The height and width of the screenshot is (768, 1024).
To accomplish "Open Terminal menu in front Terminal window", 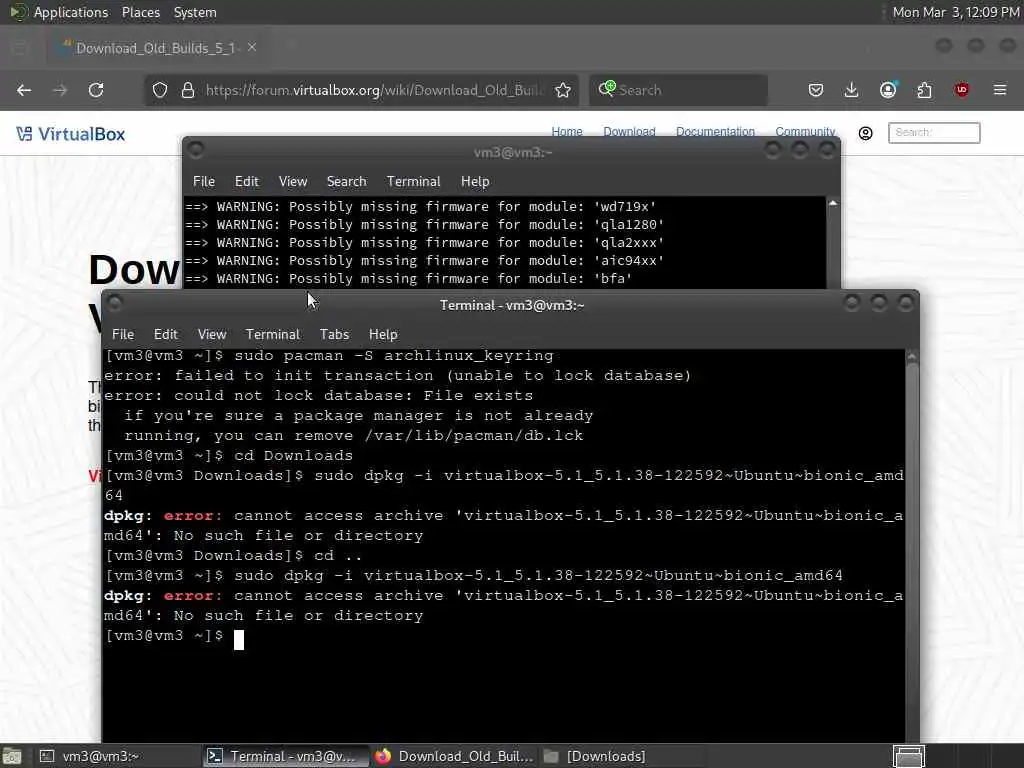I will [272, 334].
